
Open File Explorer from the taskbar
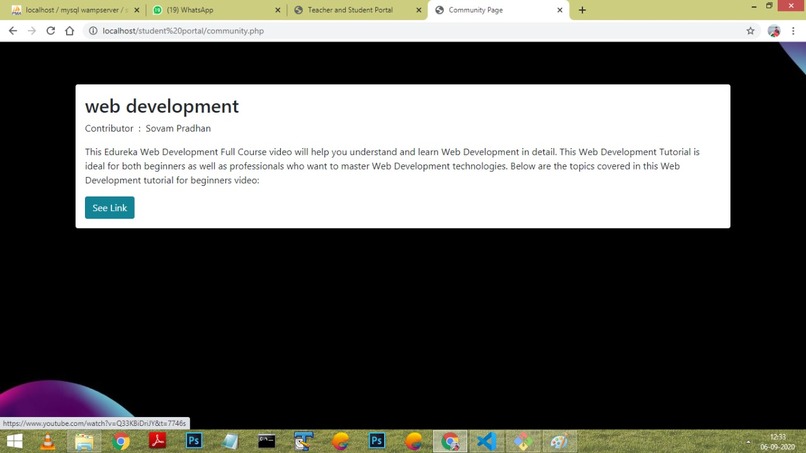(x=84, y=442)
